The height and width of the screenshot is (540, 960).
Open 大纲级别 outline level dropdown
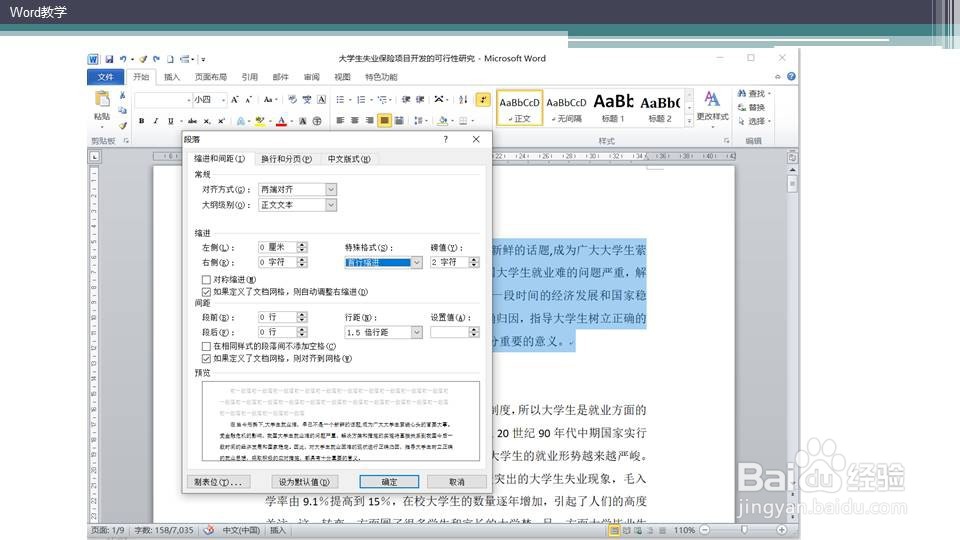(x=331, y=205)
